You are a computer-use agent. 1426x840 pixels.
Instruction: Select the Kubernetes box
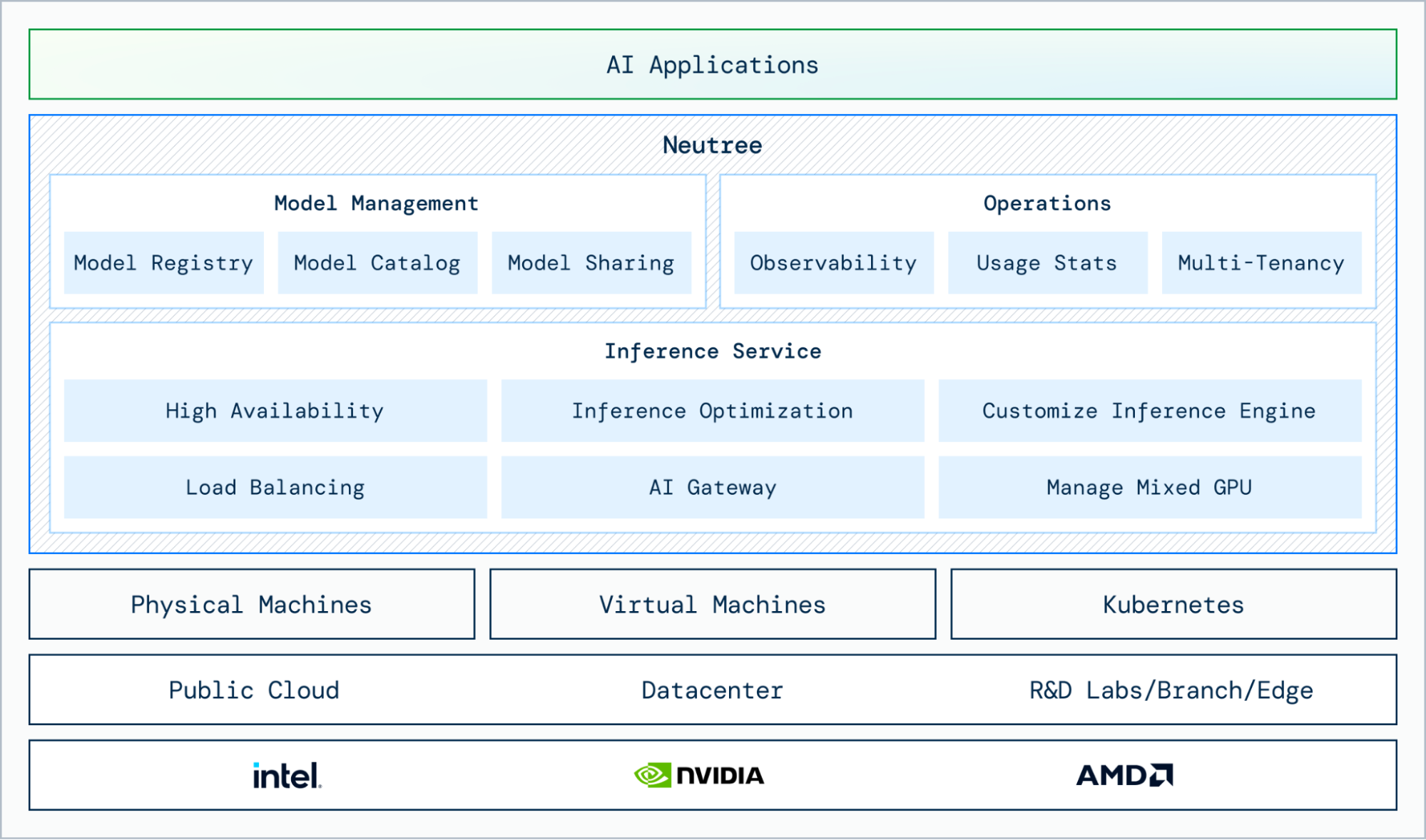[x=1173, y=605]
